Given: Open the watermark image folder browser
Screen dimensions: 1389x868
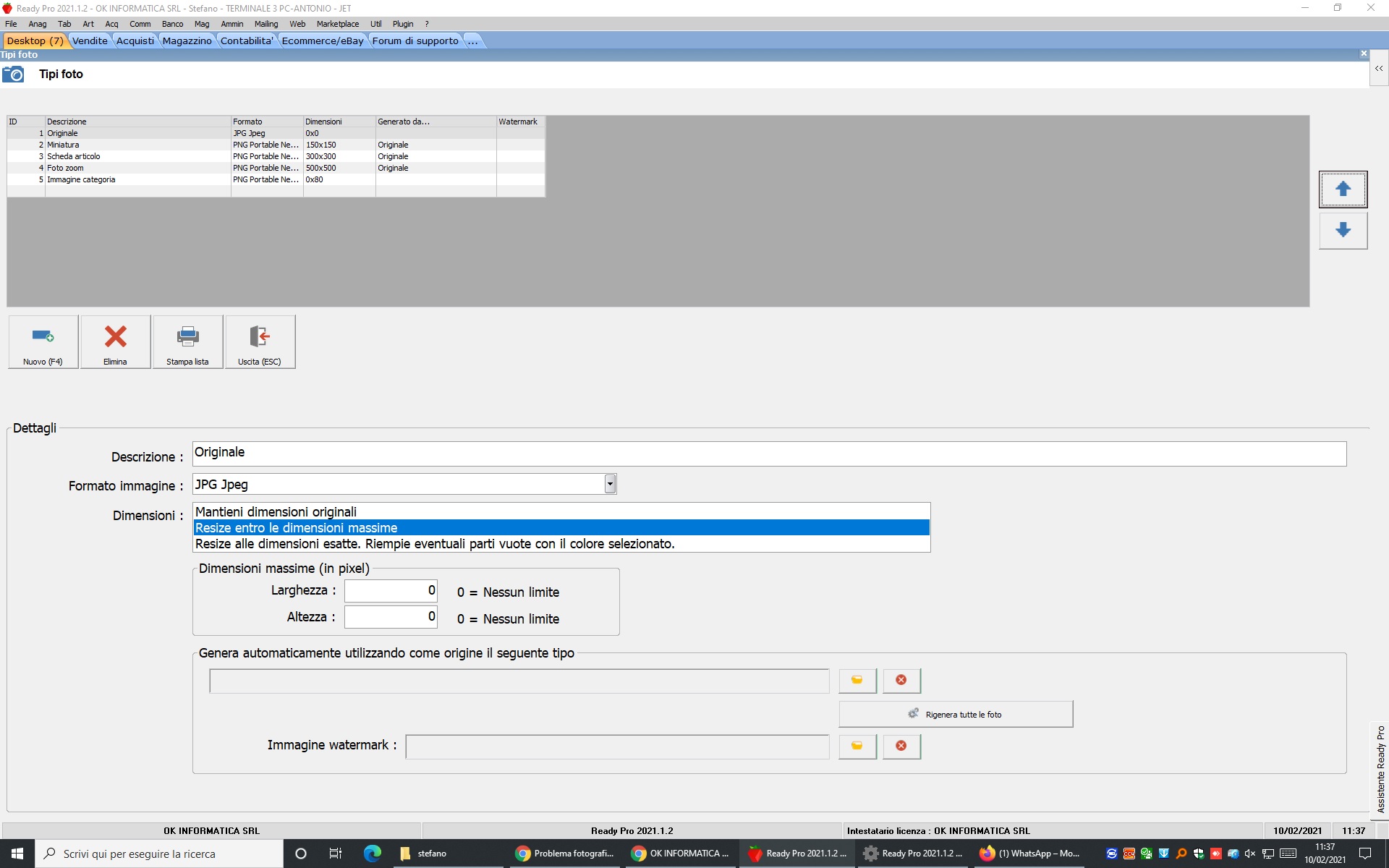Looking at the screenshot, I should 857,746.
